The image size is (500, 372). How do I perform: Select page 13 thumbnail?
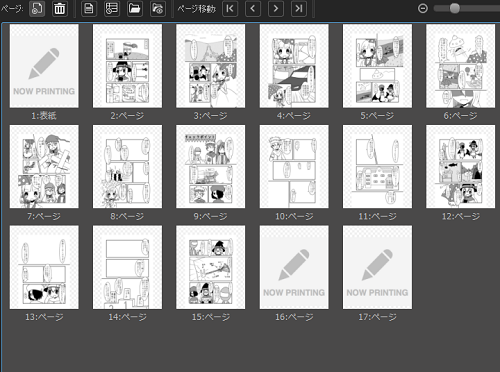tap(44, 267)
